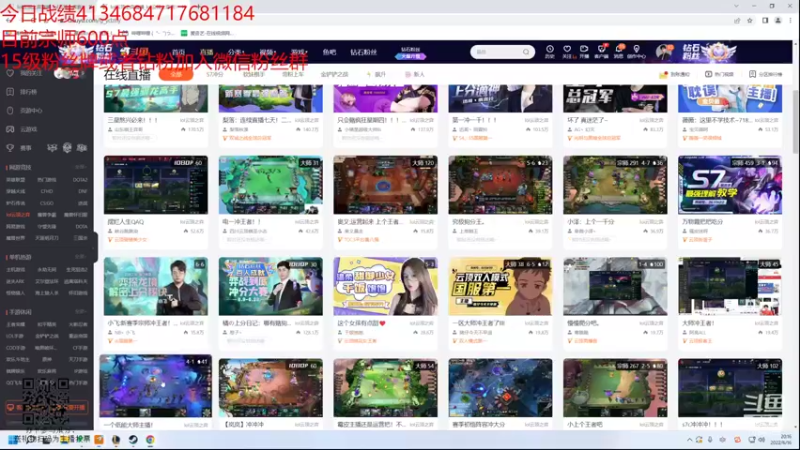Viewport: 800px width, 450px height.
Task: Select the S7冲分 filter tab
Action: 215,74
